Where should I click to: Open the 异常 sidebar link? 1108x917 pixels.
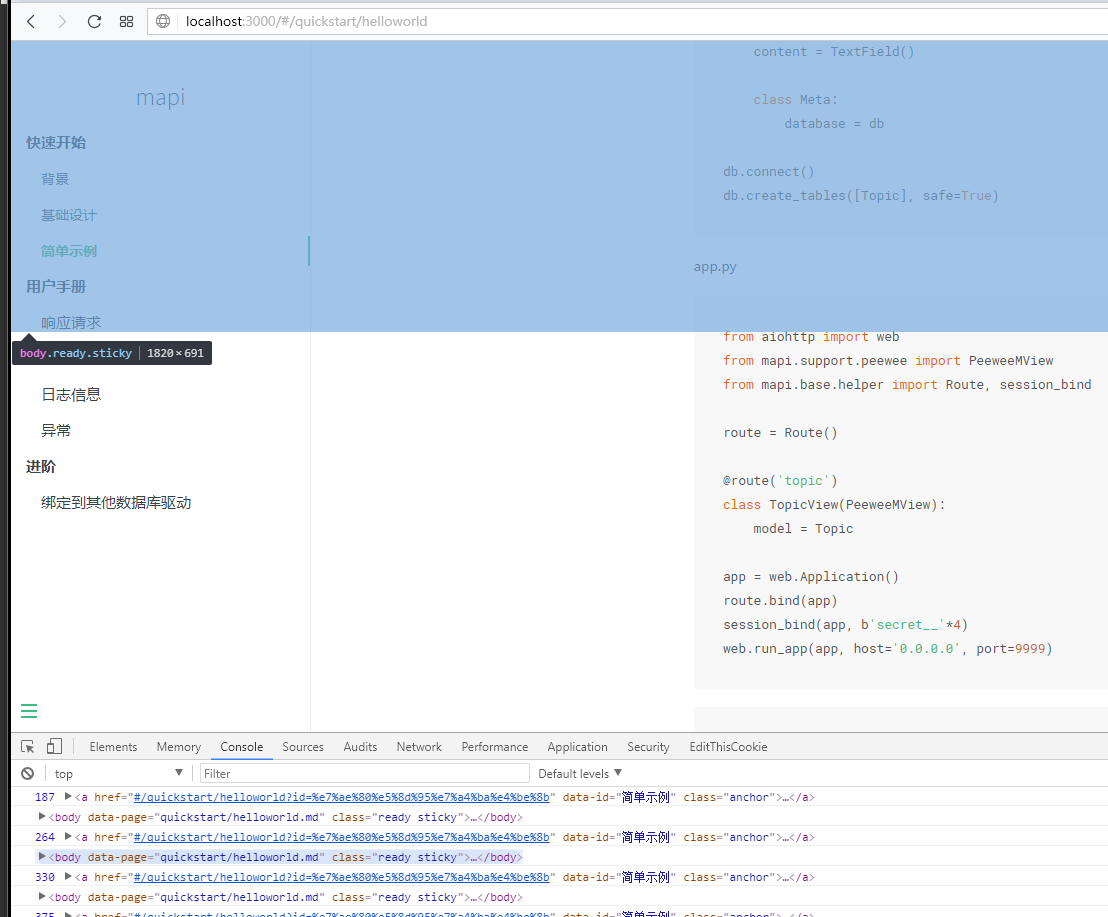click(x=56, y=430)
